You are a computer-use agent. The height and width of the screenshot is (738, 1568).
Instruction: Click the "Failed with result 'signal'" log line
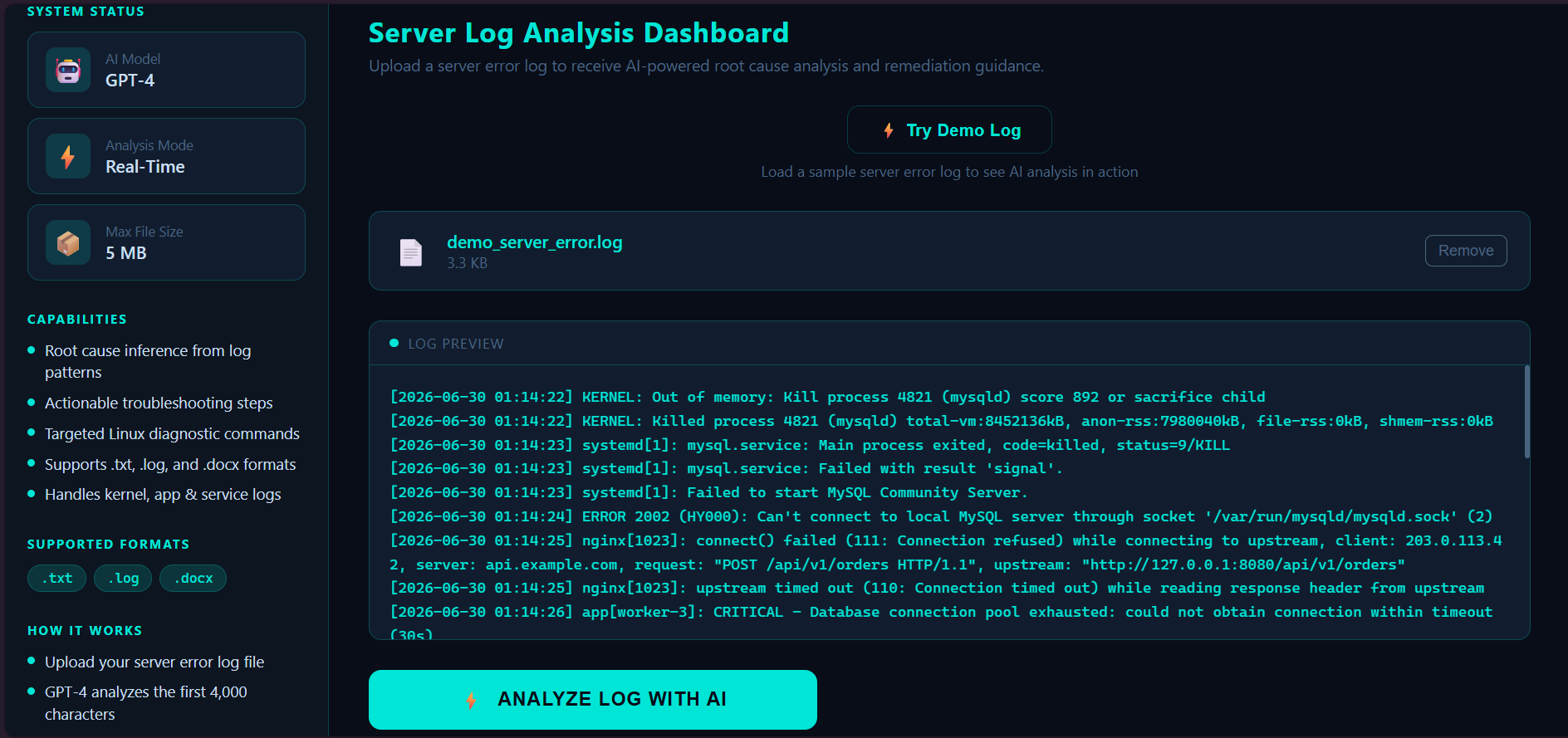(x=726, y=469)
